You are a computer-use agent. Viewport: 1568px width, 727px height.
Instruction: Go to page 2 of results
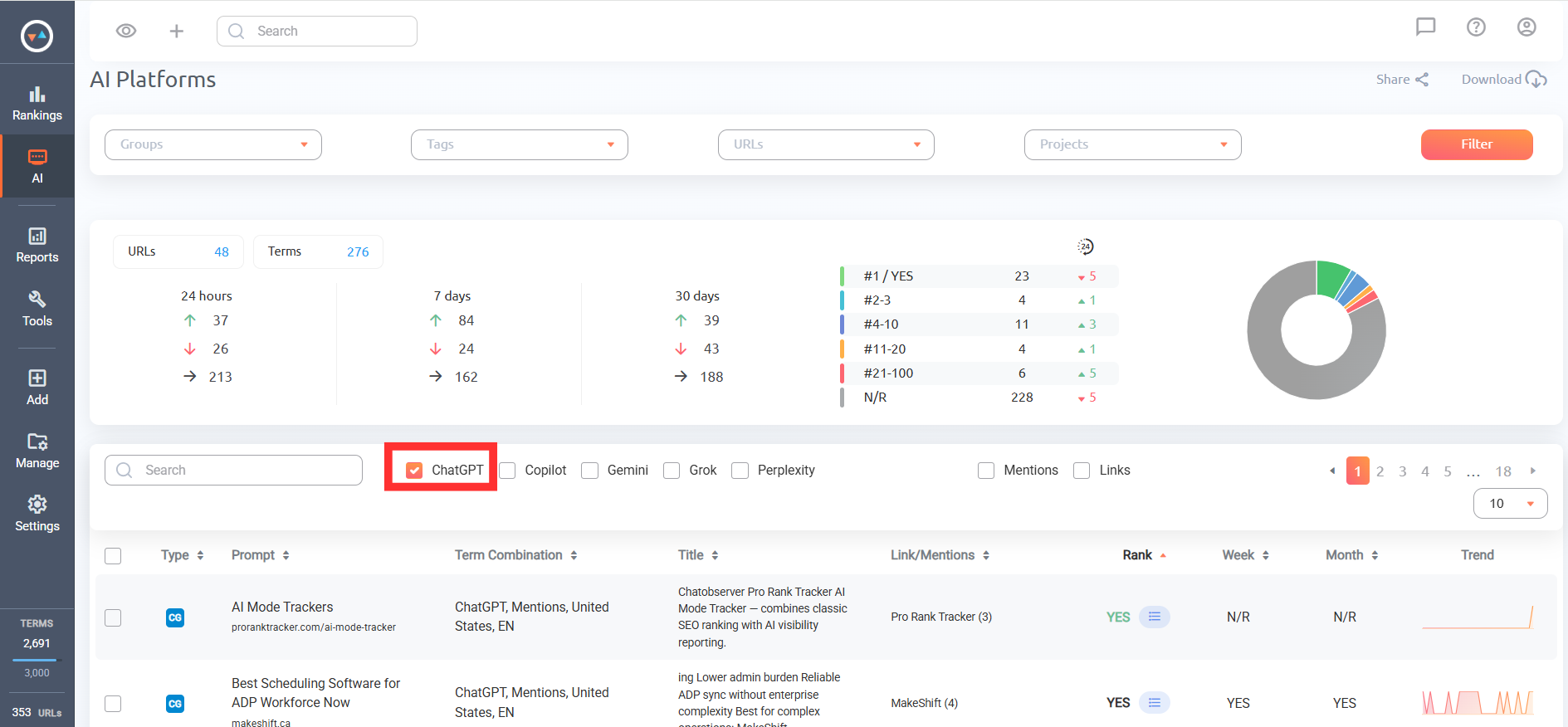1380,471
